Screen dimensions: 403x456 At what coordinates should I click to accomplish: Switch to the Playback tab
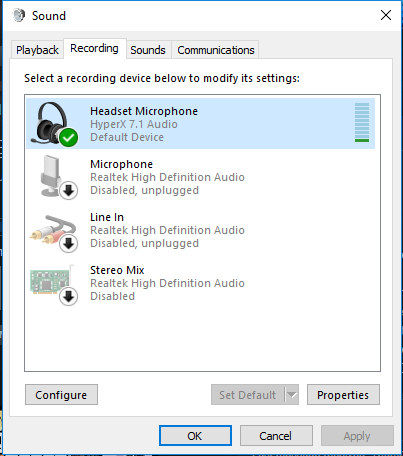37,50
